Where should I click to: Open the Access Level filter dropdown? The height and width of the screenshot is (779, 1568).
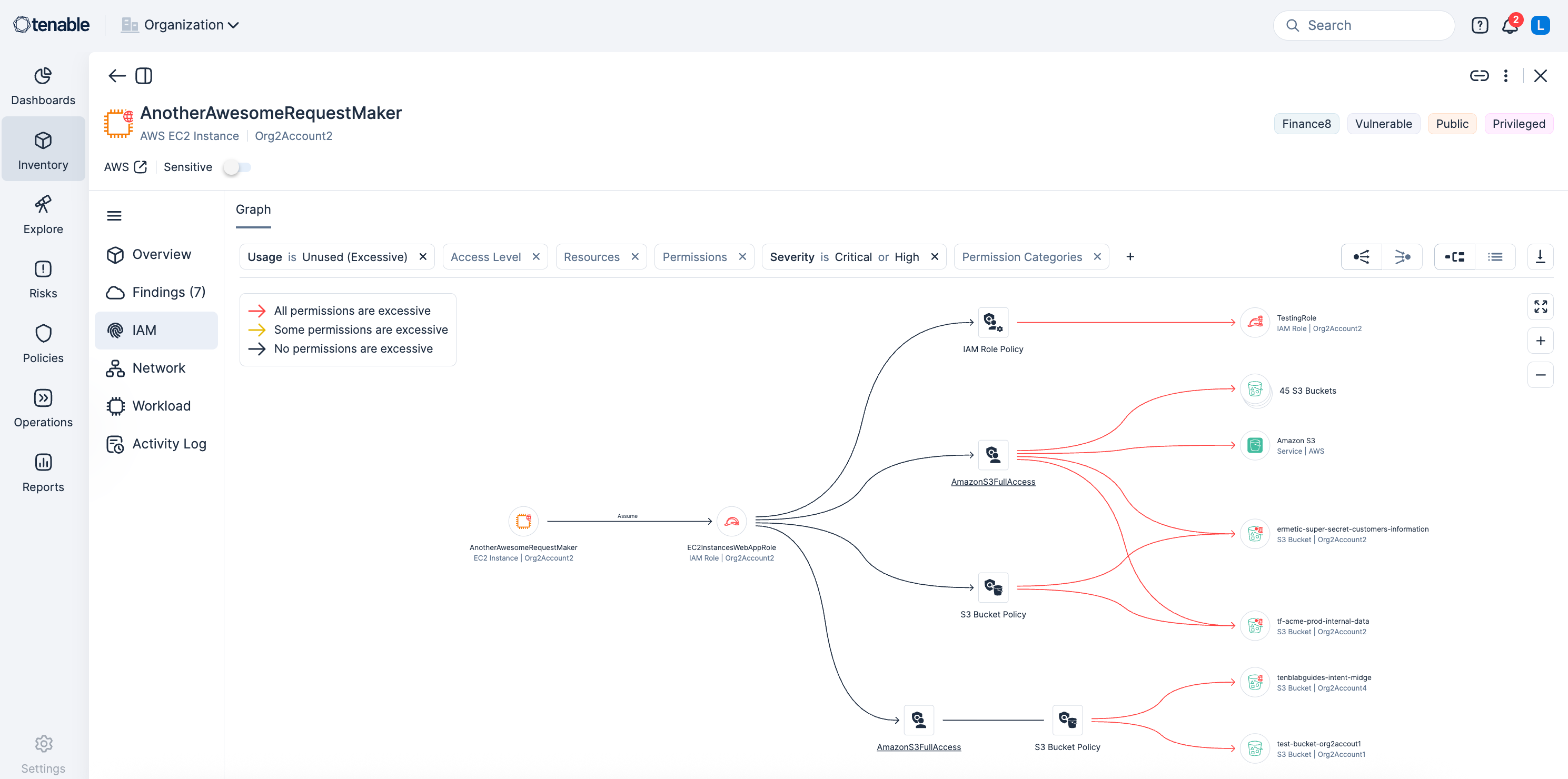click(486, 257)
